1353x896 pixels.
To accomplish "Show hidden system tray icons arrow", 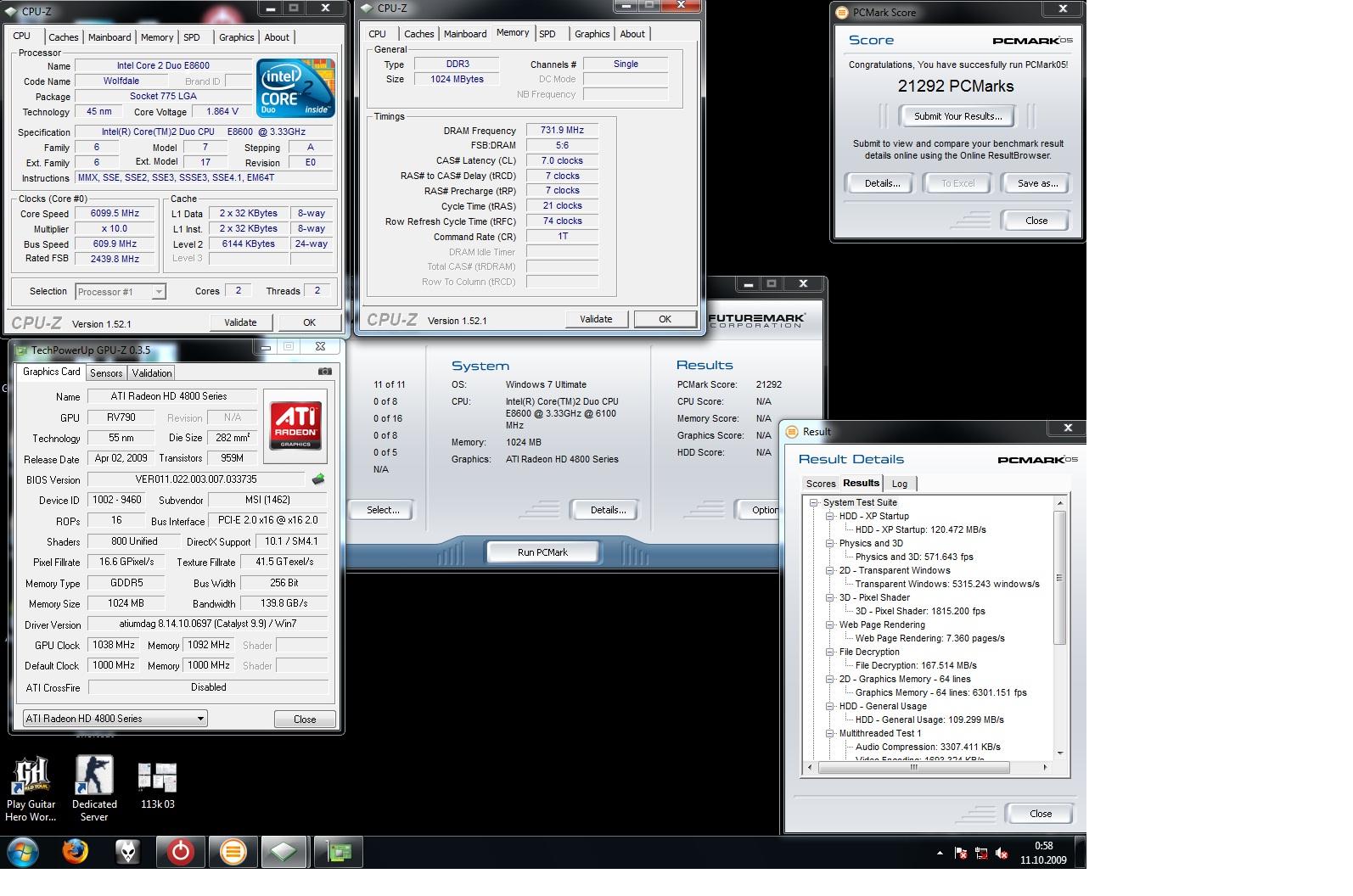I will point(940,853).
